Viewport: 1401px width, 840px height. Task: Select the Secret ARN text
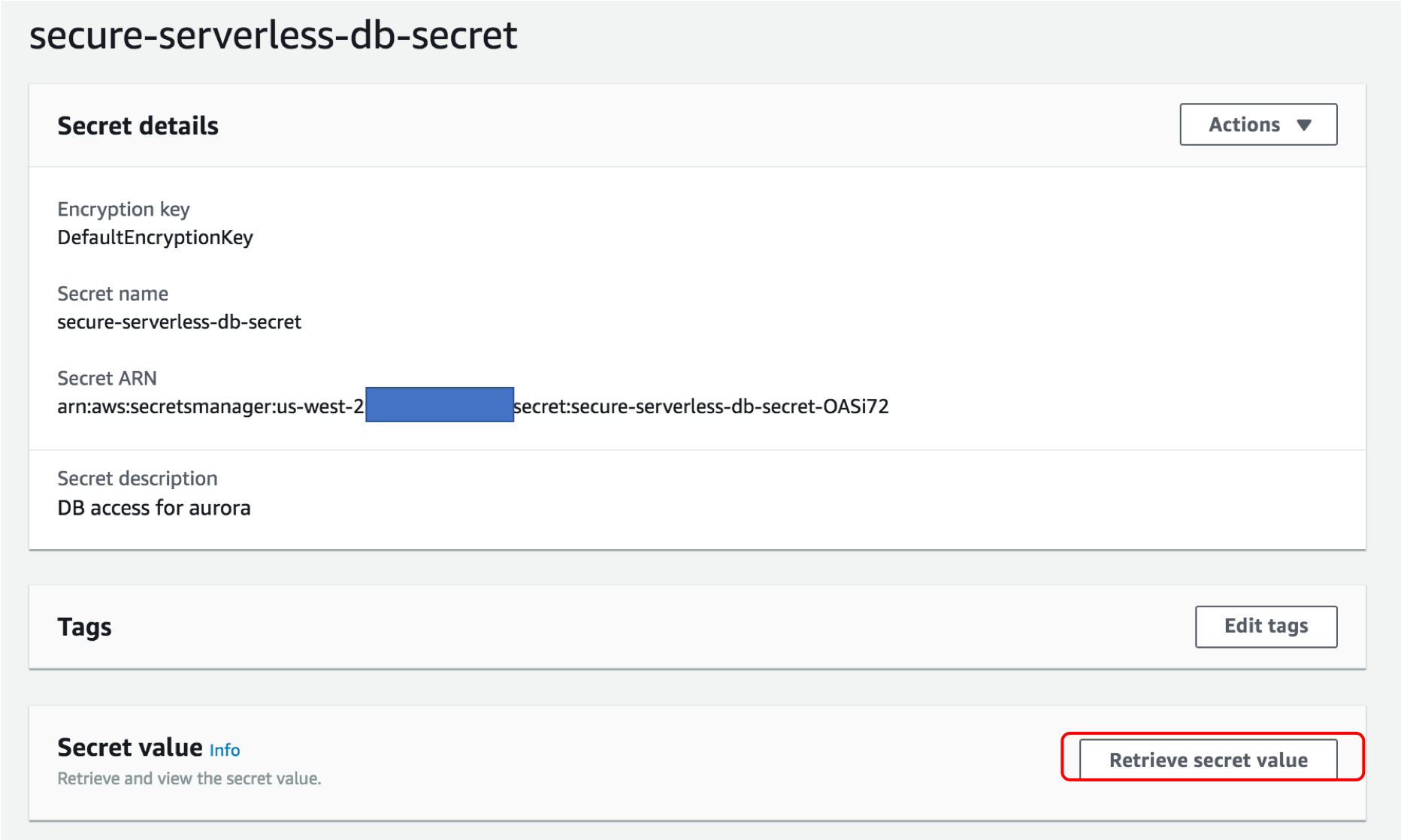[473, 406]
